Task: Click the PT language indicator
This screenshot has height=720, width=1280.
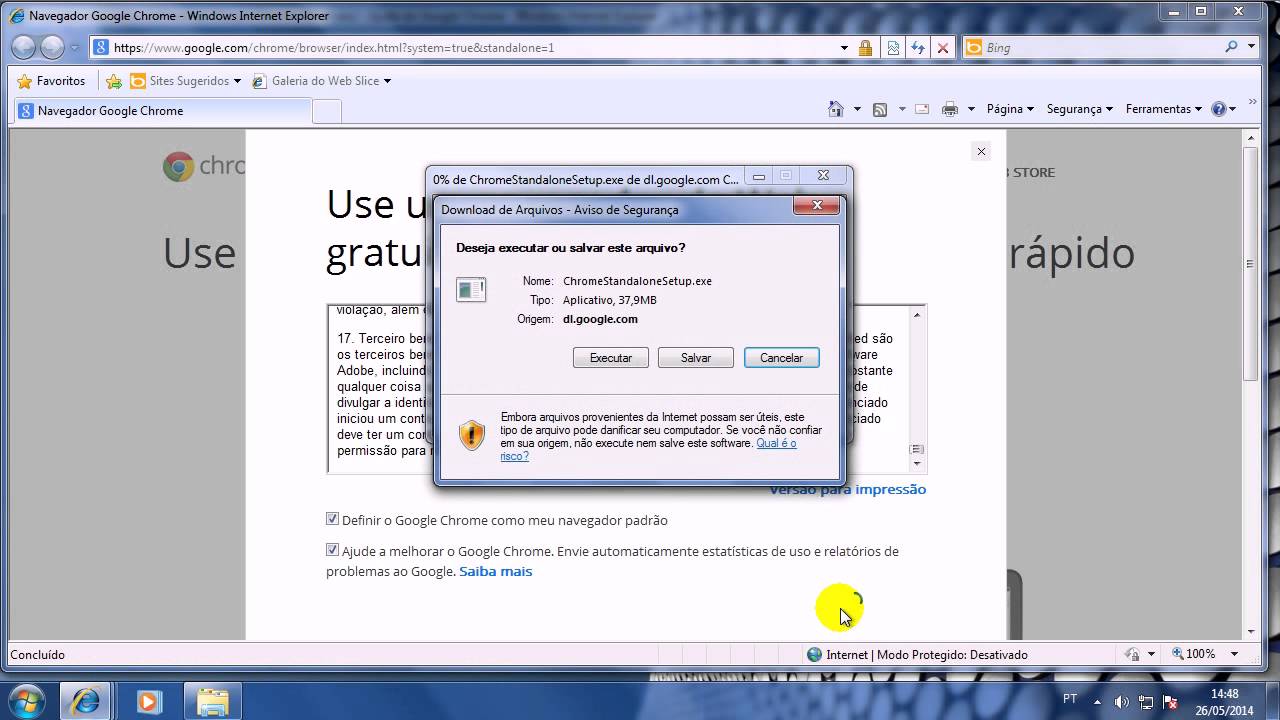Action: (x=1070, y=700)
